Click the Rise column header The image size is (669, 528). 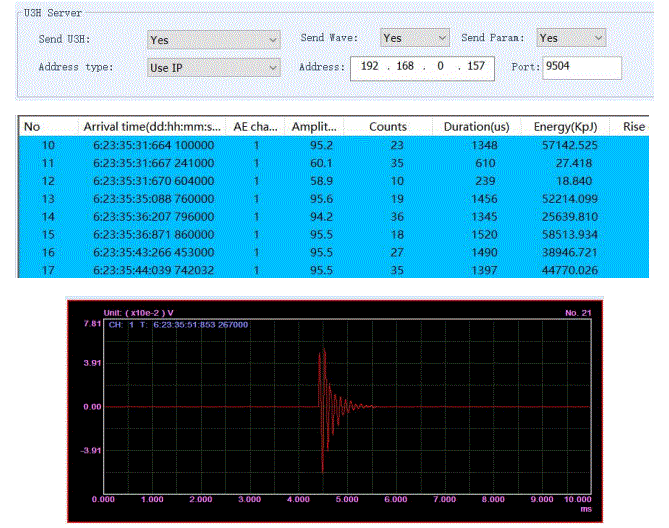pos(630,127)
